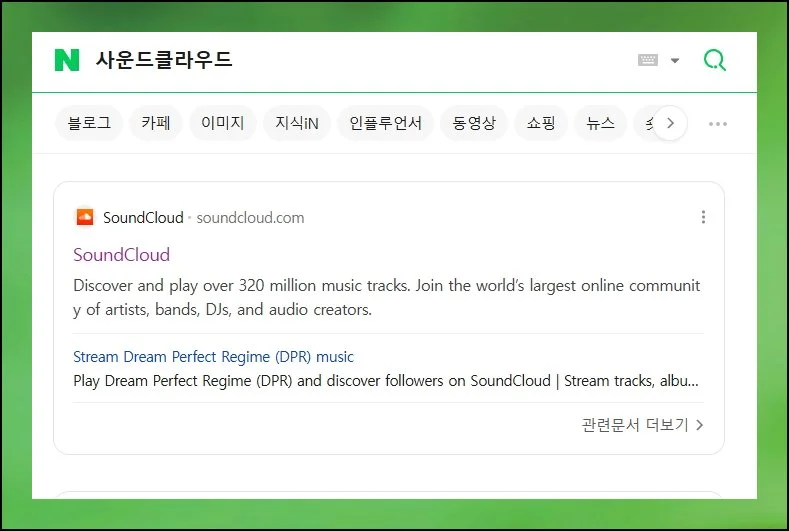Open the virtual keyboard input icon
The height and width of the screenshot is (531, 789).
click(x=648, y=60)
